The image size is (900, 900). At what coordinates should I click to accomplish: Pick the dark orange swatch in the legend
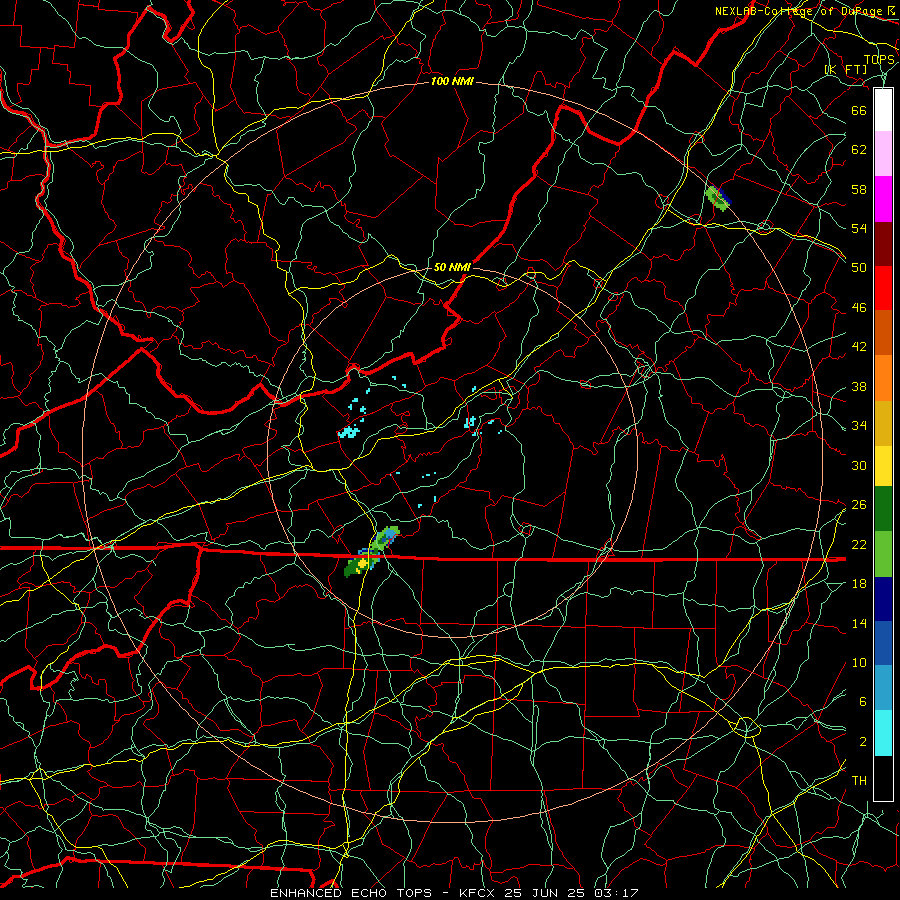click(883, 333)
